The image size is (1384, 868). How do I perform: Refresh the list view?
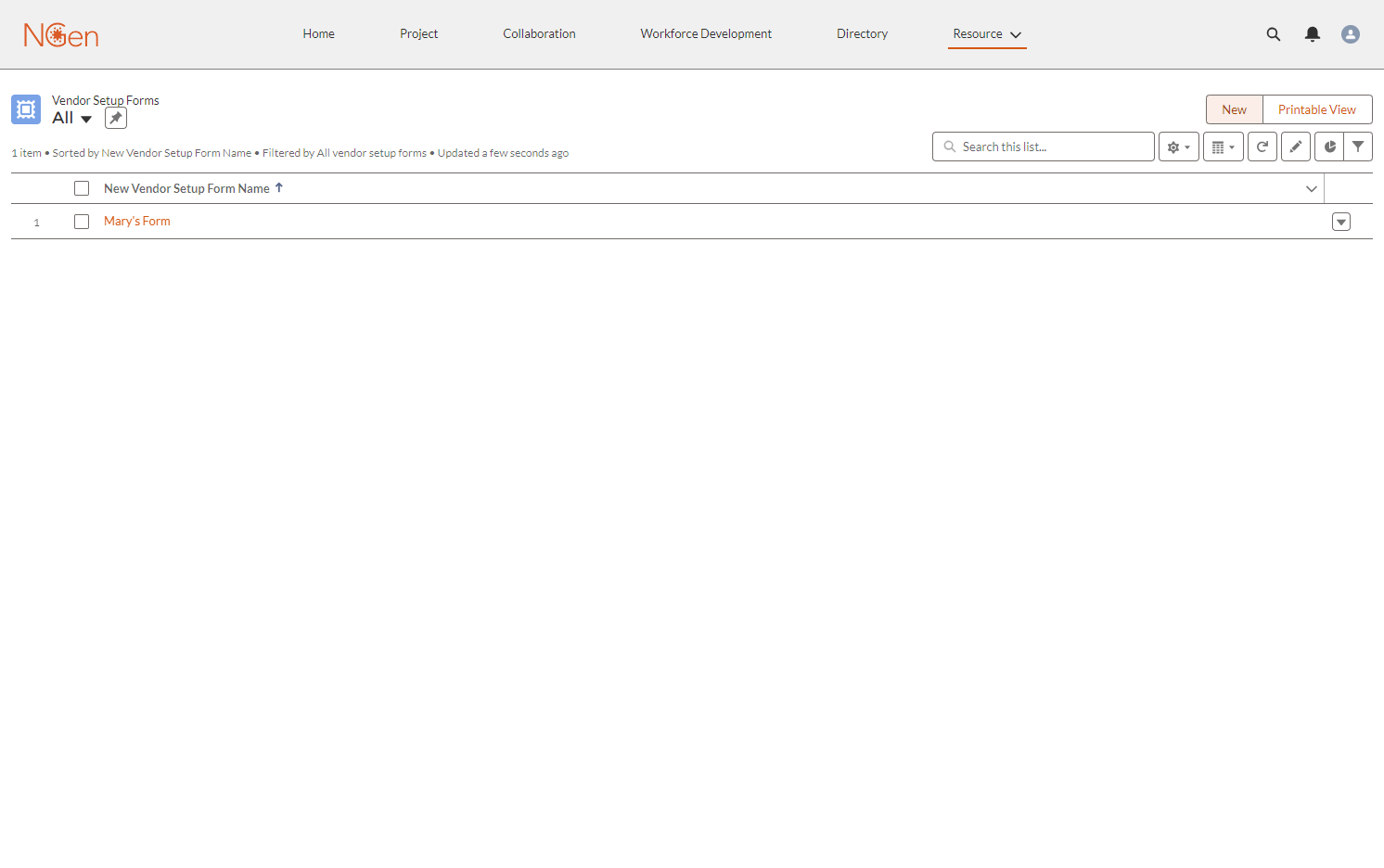[x=1262, y=147]
